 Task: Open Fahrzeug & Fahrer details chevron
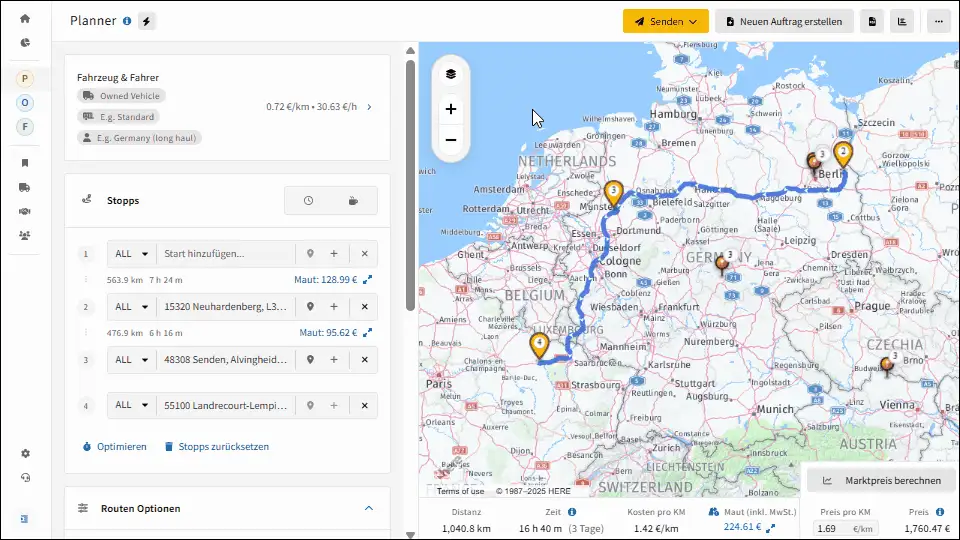point(369,107)
